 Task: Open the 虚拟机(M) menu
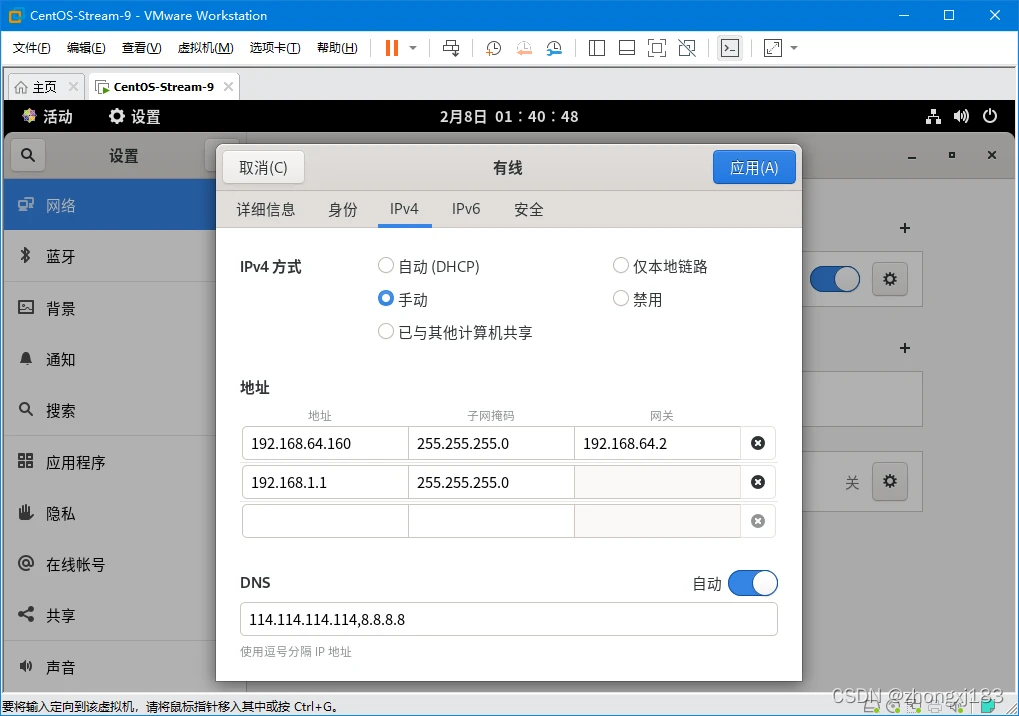pyautogui.click(x=204, y=47)
